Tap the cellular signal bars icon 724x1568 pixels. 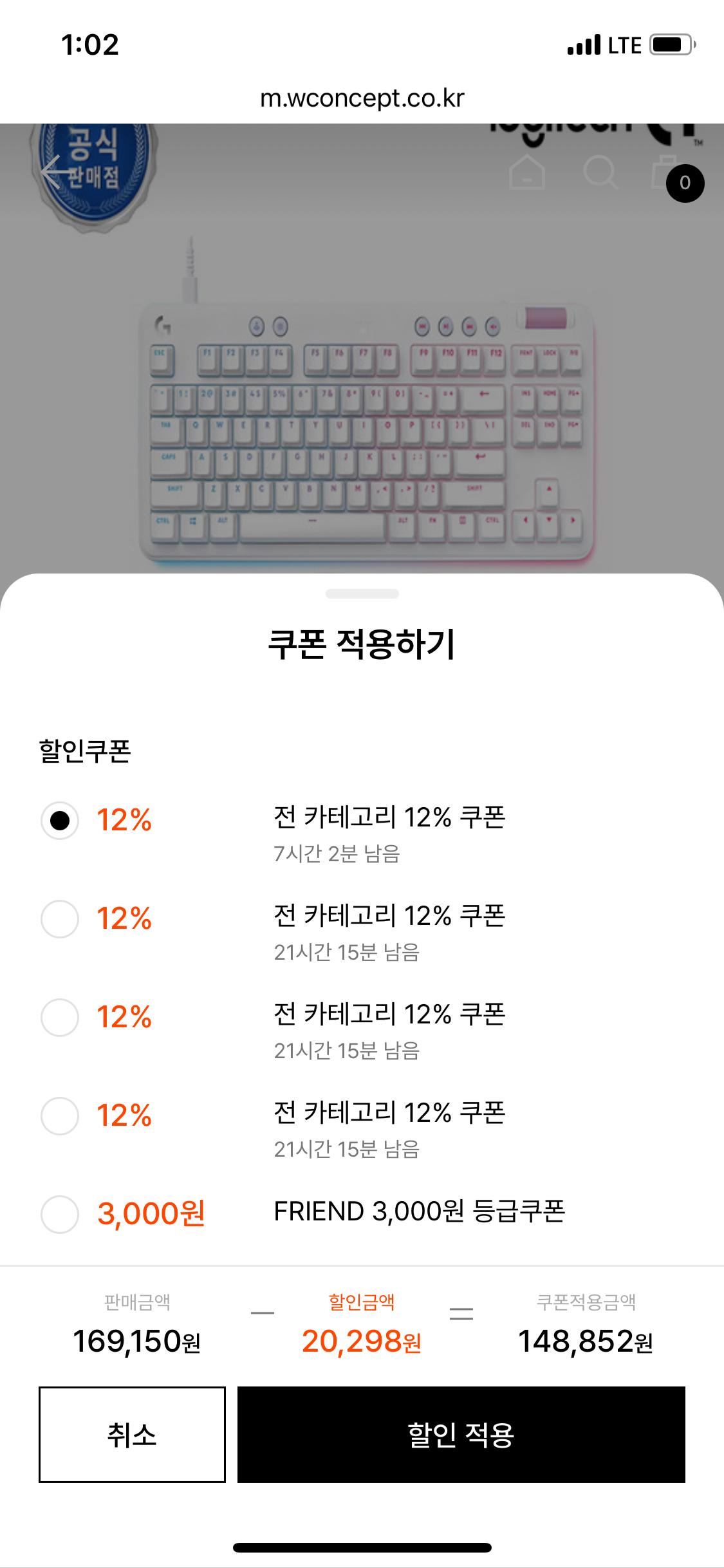(x=584, y=45)
